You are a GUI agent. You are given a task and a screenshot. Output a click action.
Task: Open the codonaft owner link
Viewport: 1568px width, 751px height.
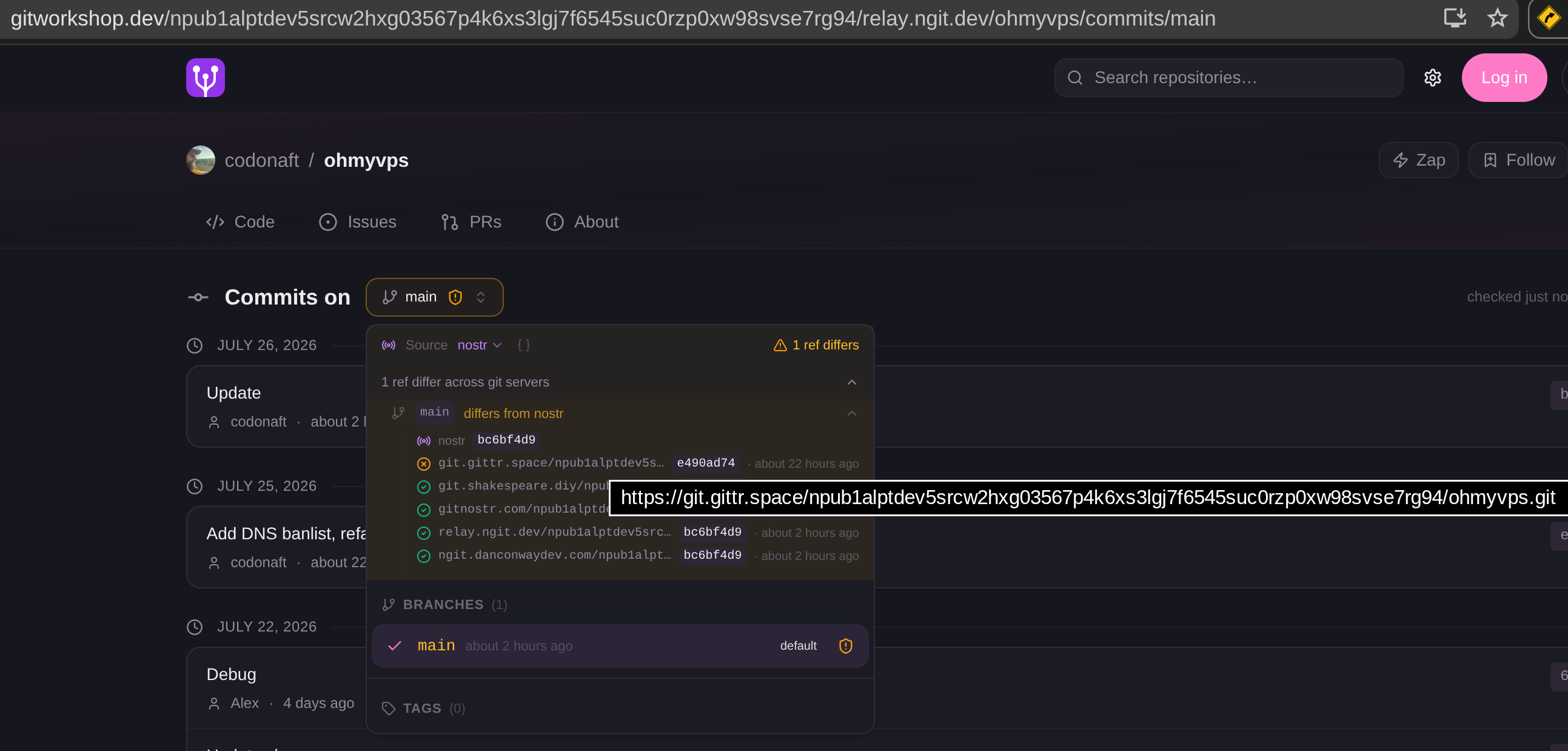[x=262, y=160]
